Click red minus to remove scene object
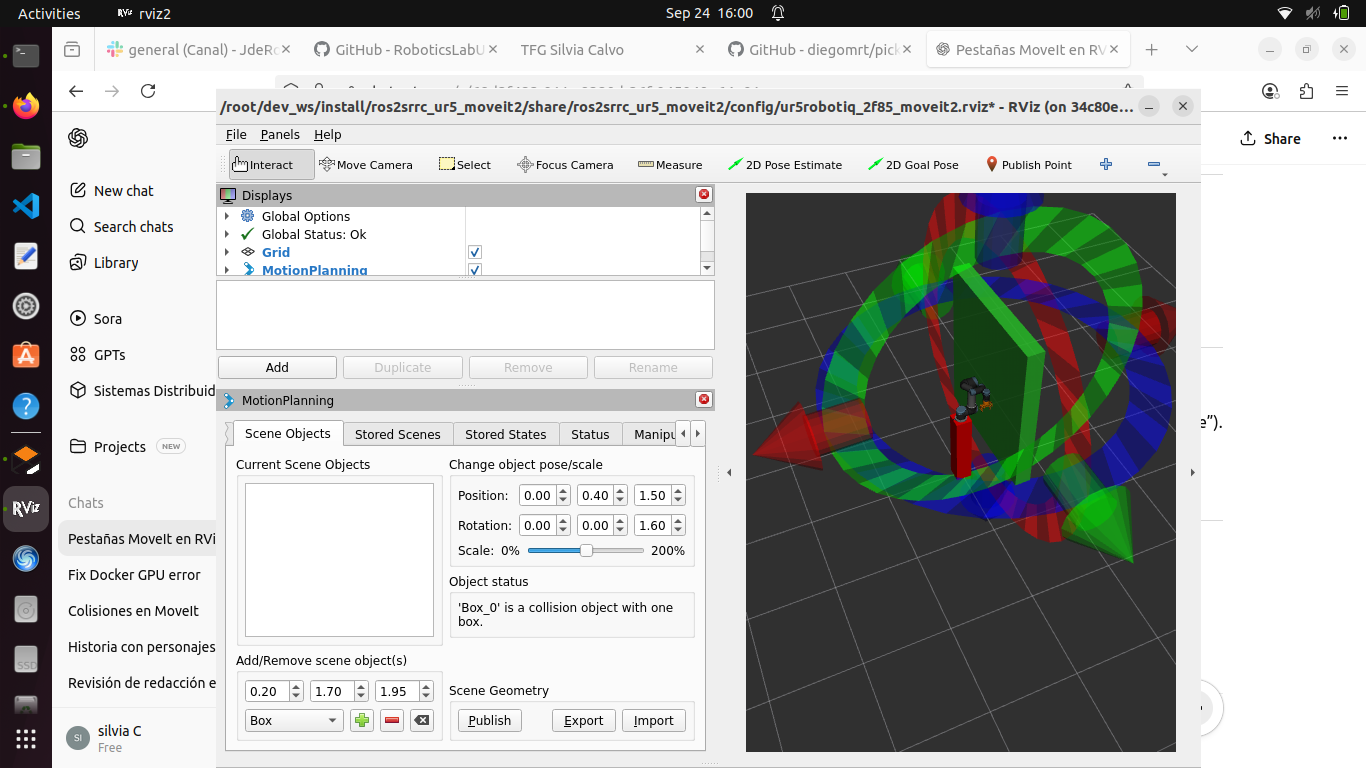Image resolution: width=1366 pixels, height=768 pixels. [x=392, y=721]
